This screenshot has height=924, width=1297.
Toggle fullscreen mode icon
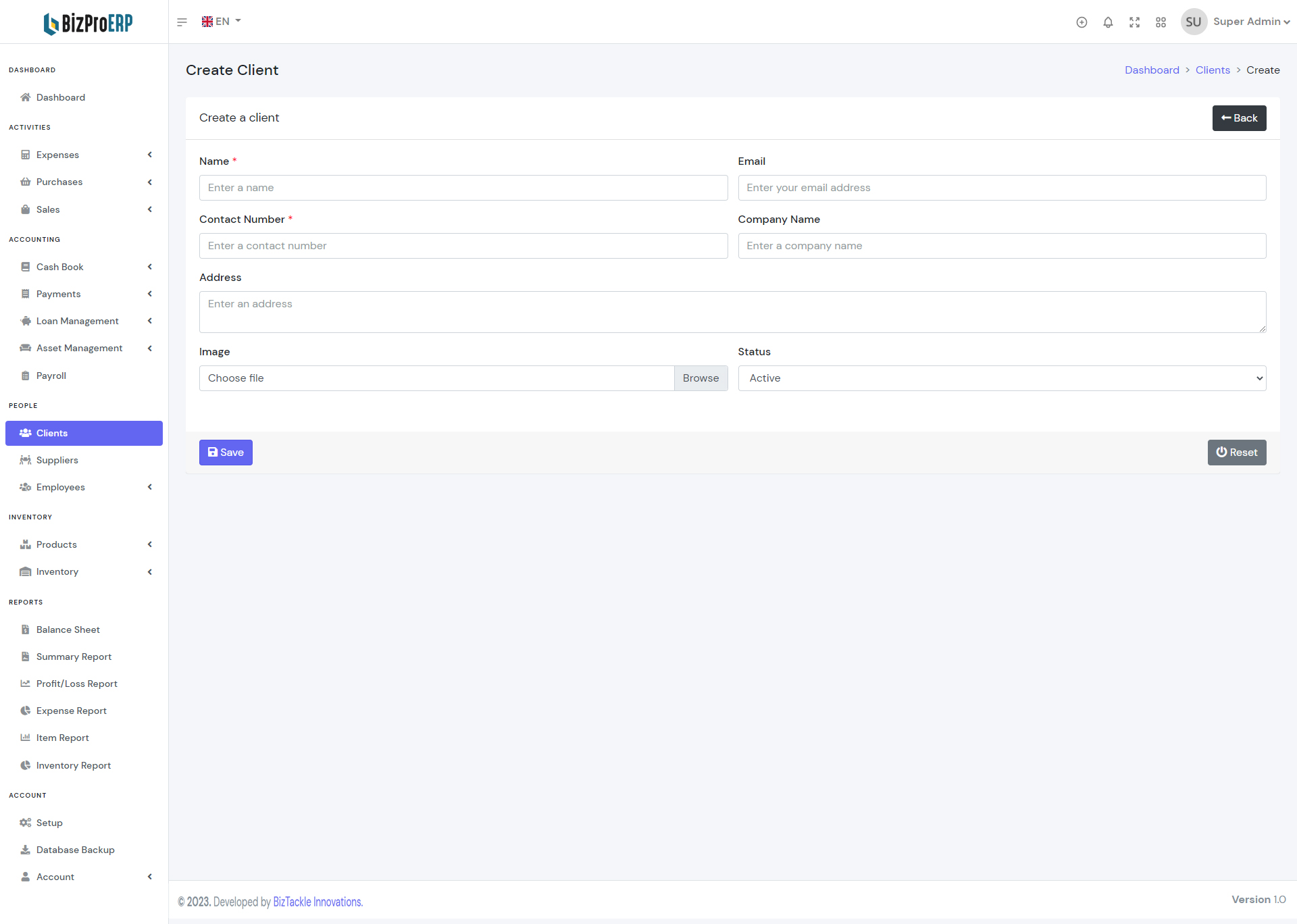[x=1134, y=22]
